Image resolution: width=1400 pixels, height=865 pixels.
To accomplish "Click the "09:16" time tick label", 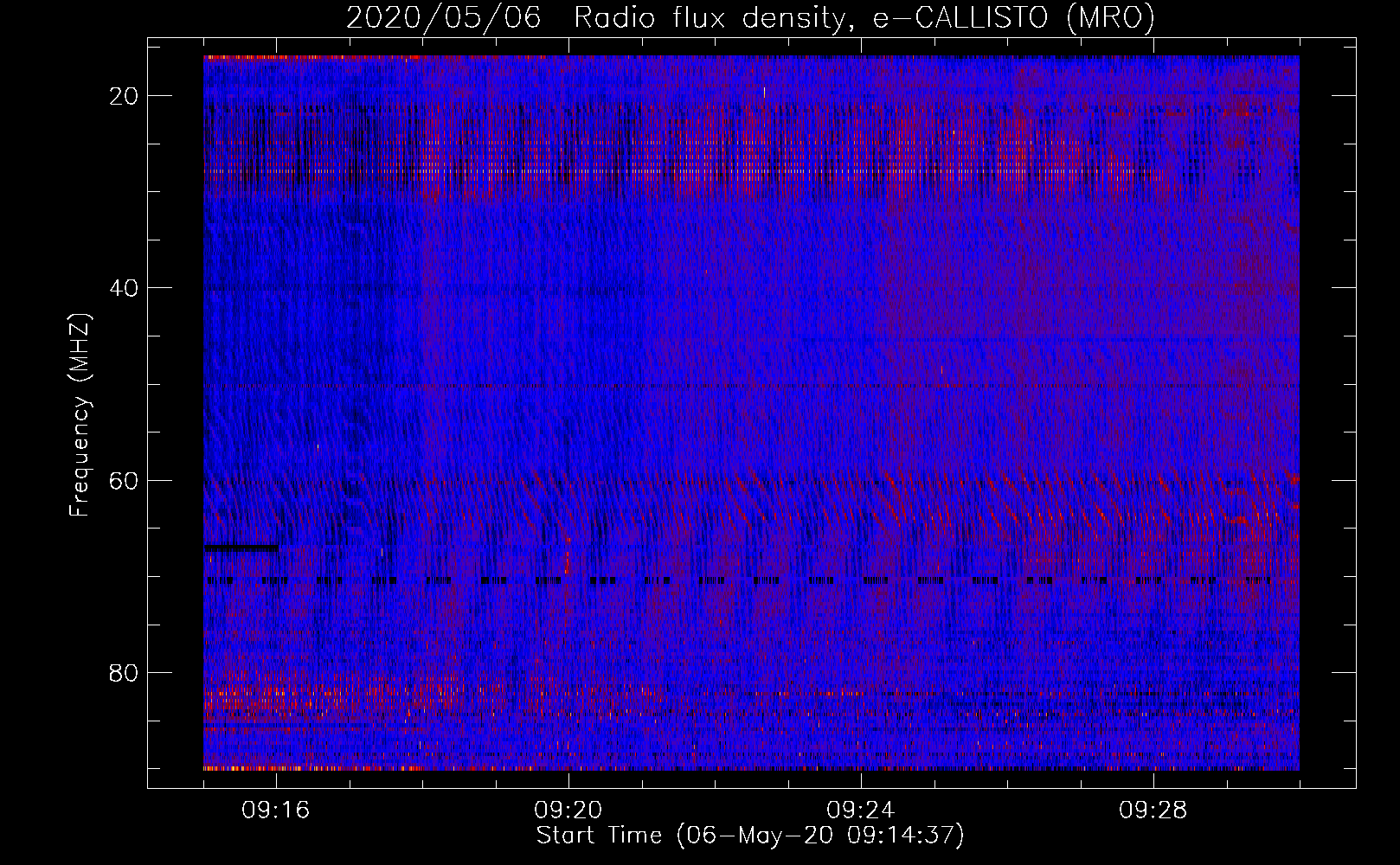I will [276, 811].
